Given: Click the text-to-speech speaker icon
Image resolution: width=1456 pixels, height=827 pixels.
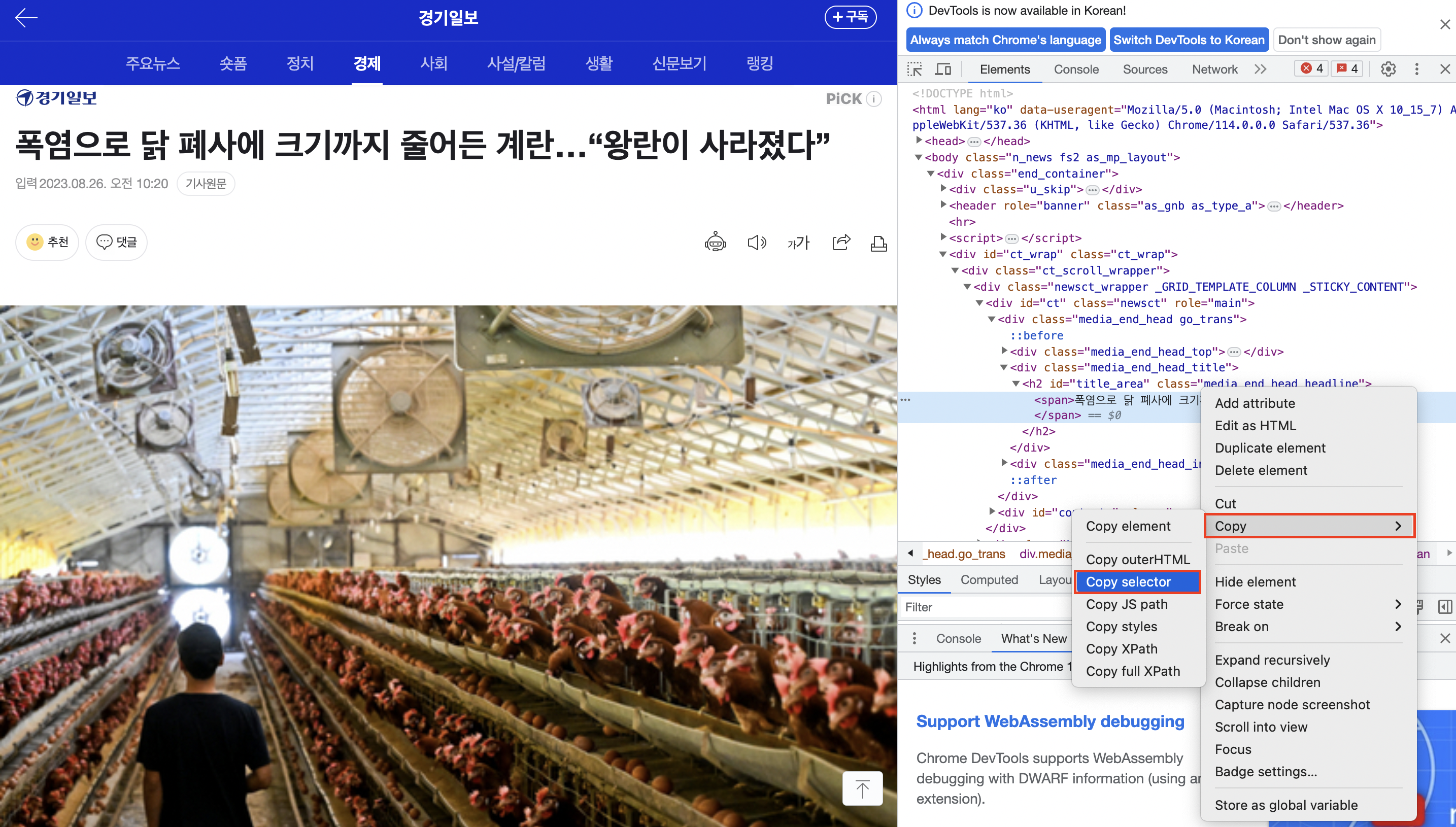Looking at the screenshot, I should (757, 243).
